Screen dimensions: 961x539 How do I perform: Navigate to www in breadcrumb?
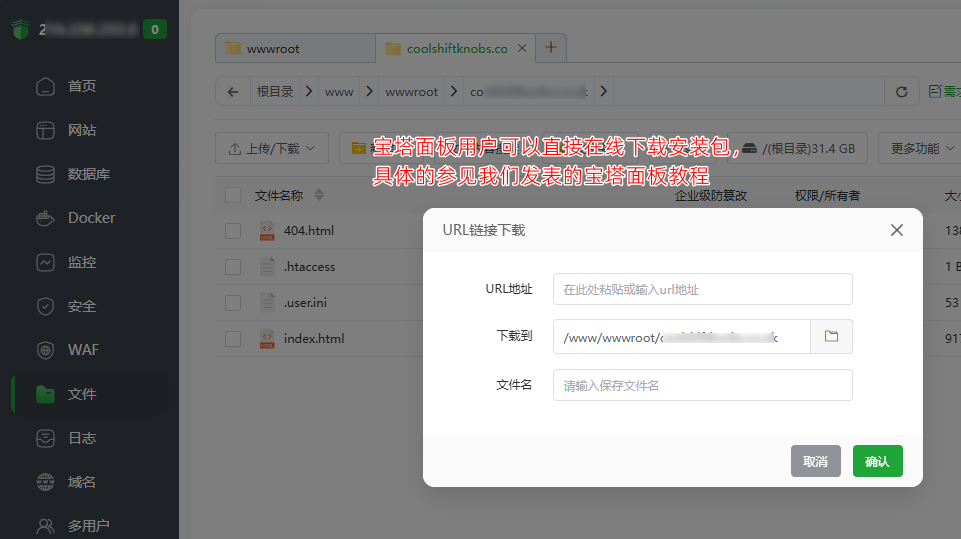tap(339, 92)
